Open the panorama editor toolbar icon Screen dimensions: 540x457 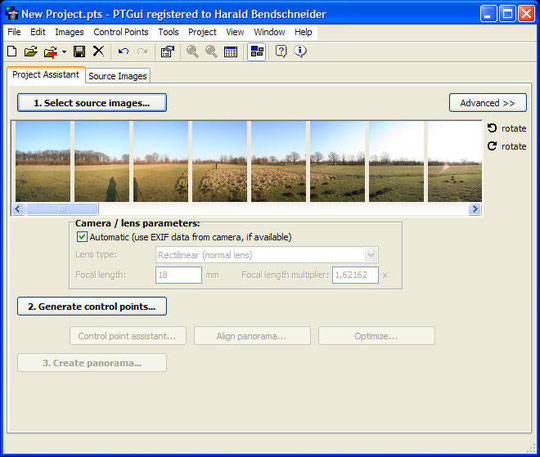pos(257,52)
